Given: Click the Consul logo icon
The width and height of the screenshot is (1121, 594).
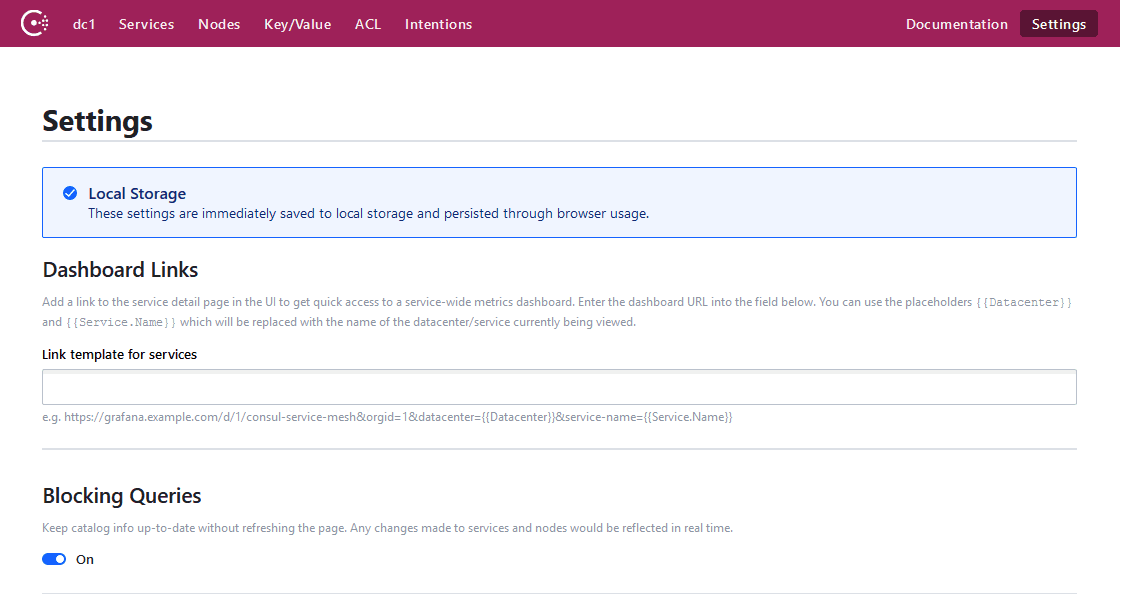Looking at the screenshot, I should pos(34,21).
